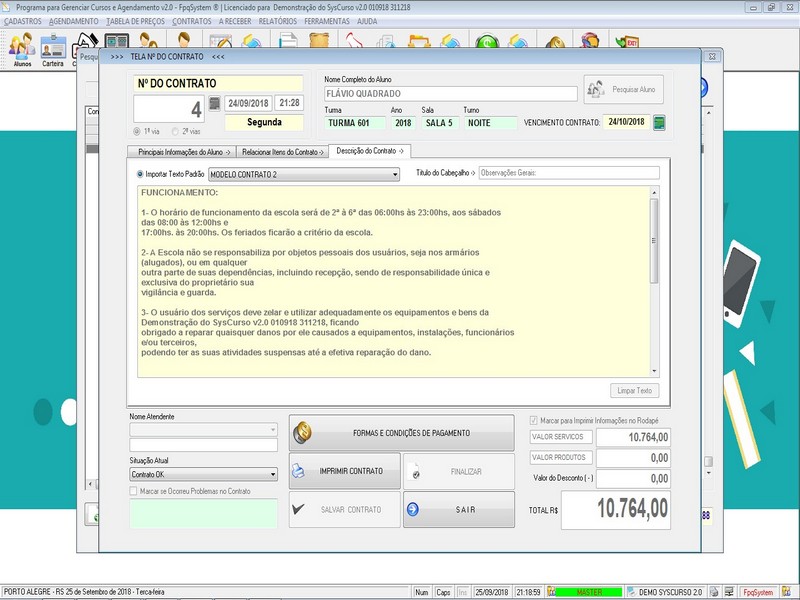Screen dimensions: 800x600
Task: Click the classroom screen toolbar icon
Action: point(116,41)
